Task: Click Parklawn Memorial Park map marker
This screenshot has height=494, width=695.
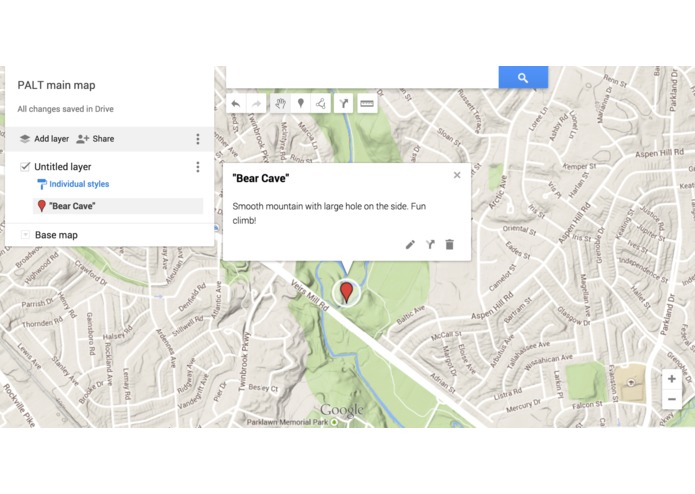Action: pos(335,422)
